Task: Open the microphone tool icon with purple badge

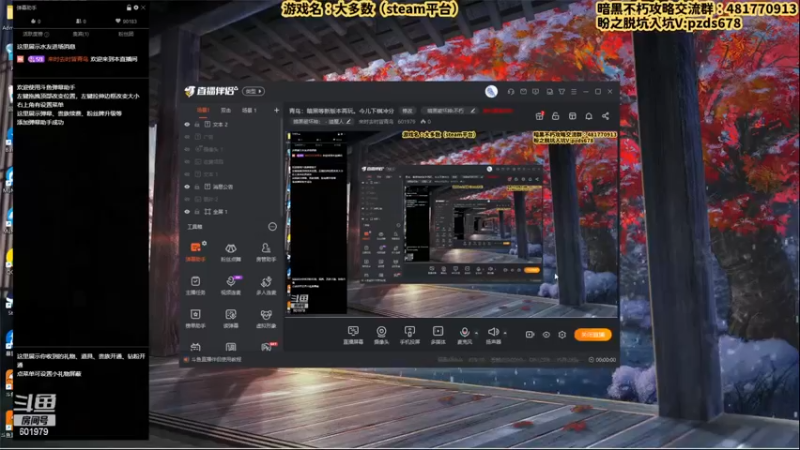Action: click(231, 285)
